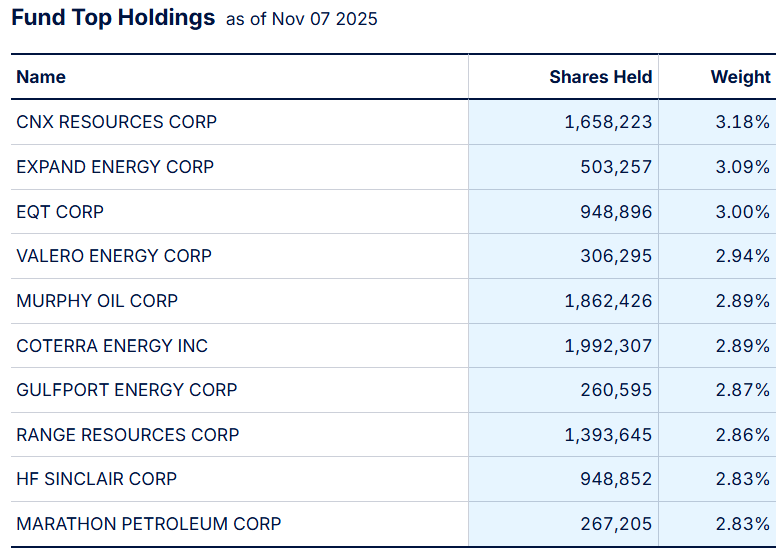The height and width of the screenshot is (557, 782).
Task: Click COTERRA ENERGY INC holding name
Action: point(112,346)
